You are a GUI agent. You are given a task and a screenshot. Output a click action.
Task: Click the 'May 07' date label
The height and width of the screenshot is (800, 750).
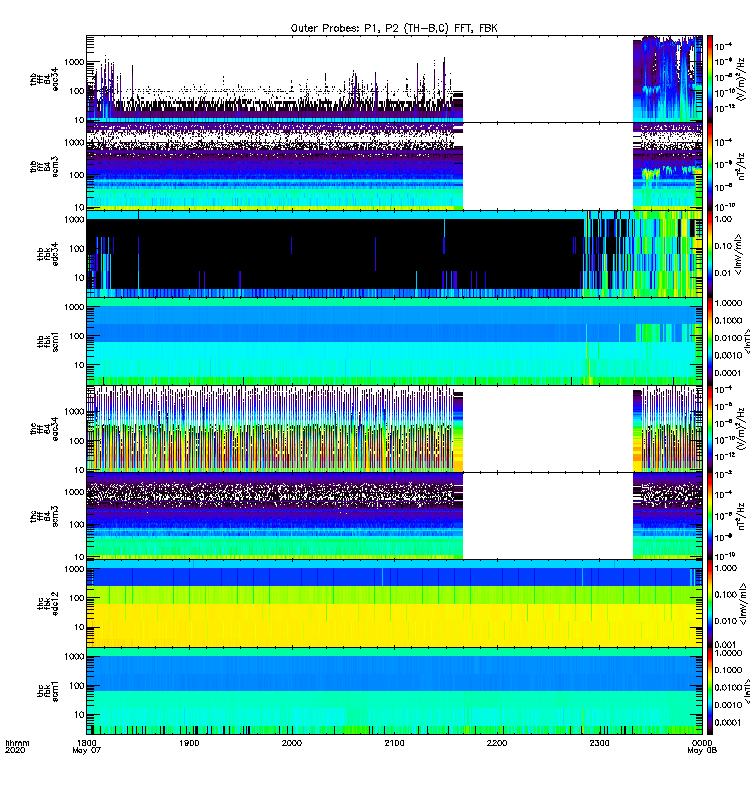click(x=87, y=751)
